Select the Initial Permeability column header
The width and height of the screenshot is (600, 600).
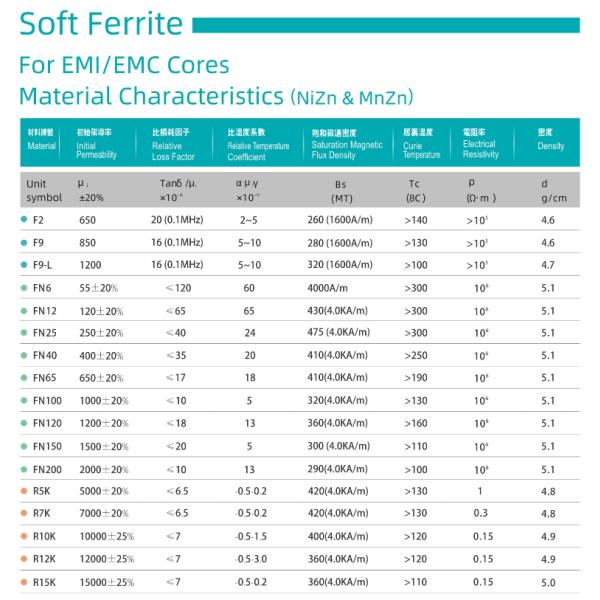coord(97,144)
